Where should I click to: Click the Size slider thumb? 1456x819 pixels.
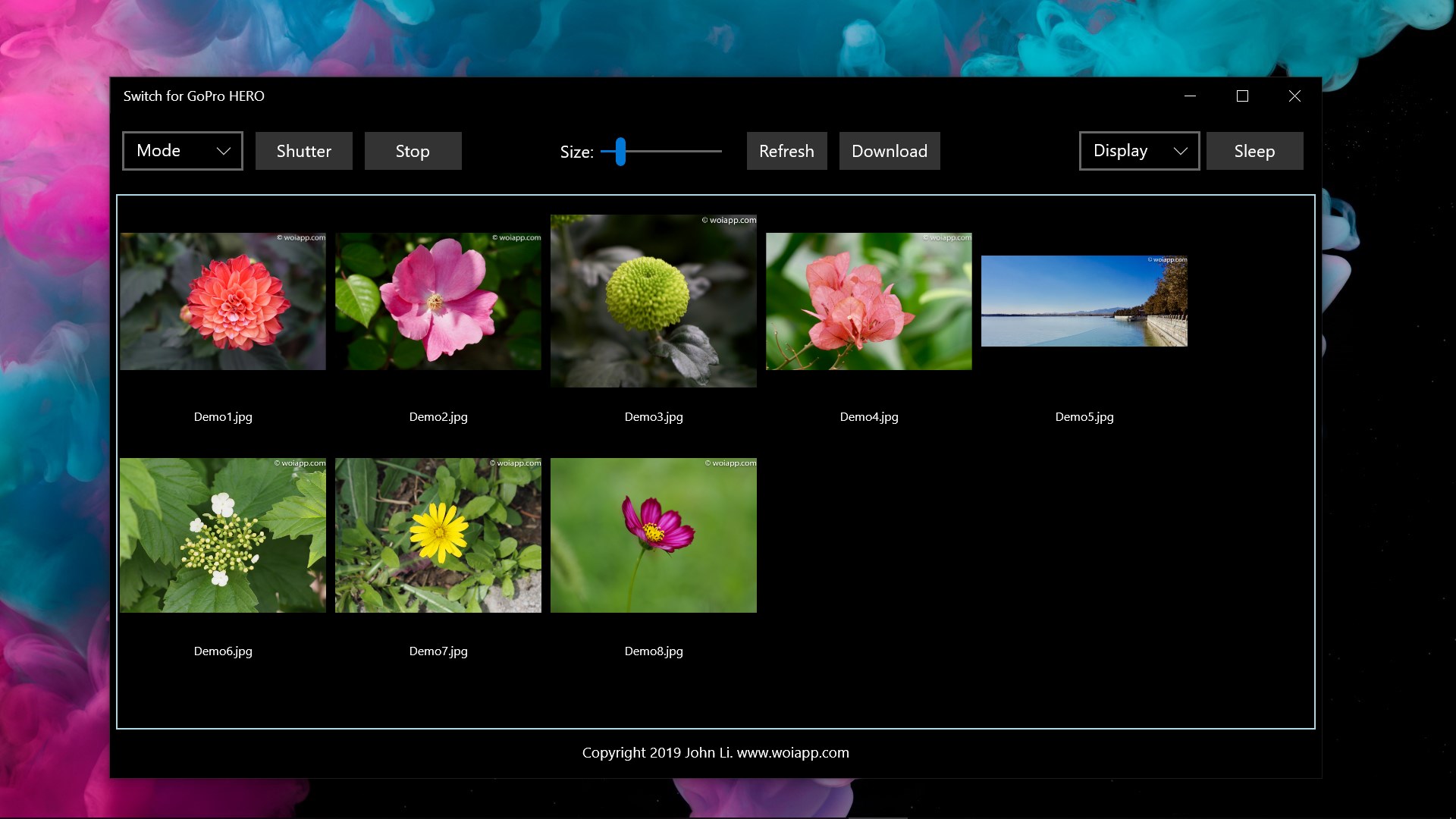click(620, 152)
